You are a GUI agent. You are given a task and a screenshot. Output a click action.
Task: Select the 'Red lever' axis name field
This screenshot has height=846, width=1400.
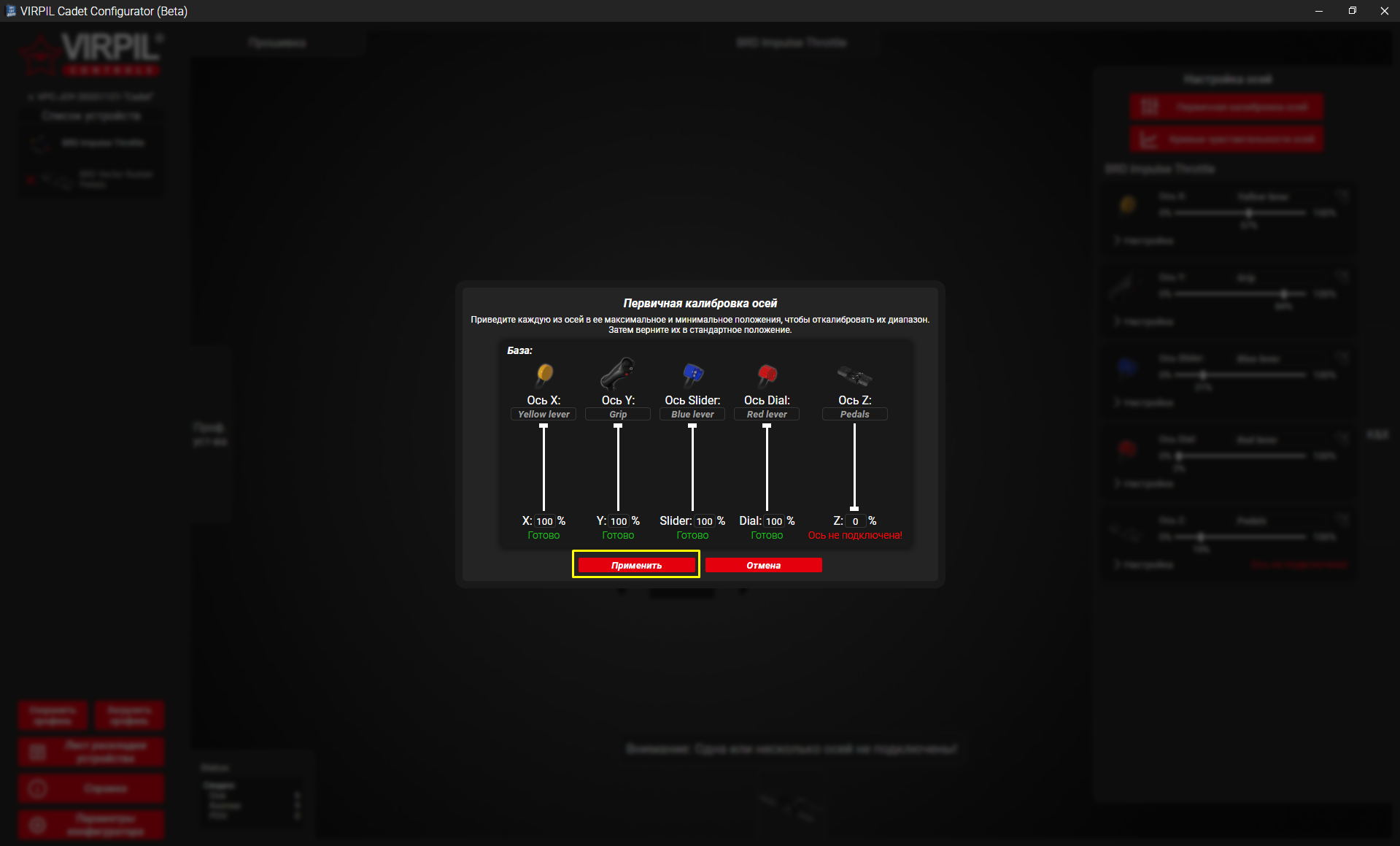tap(767, 414)
